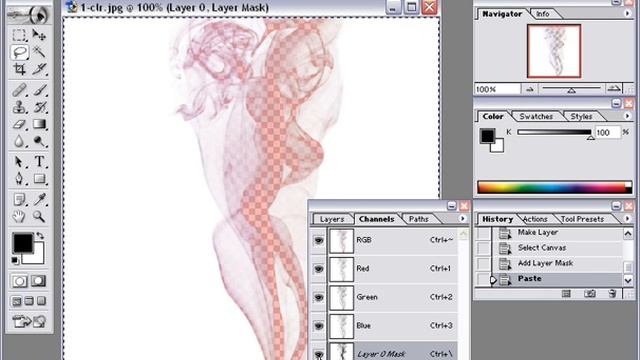
Task: Select the Dodge tool
Action: pos(39,141)
